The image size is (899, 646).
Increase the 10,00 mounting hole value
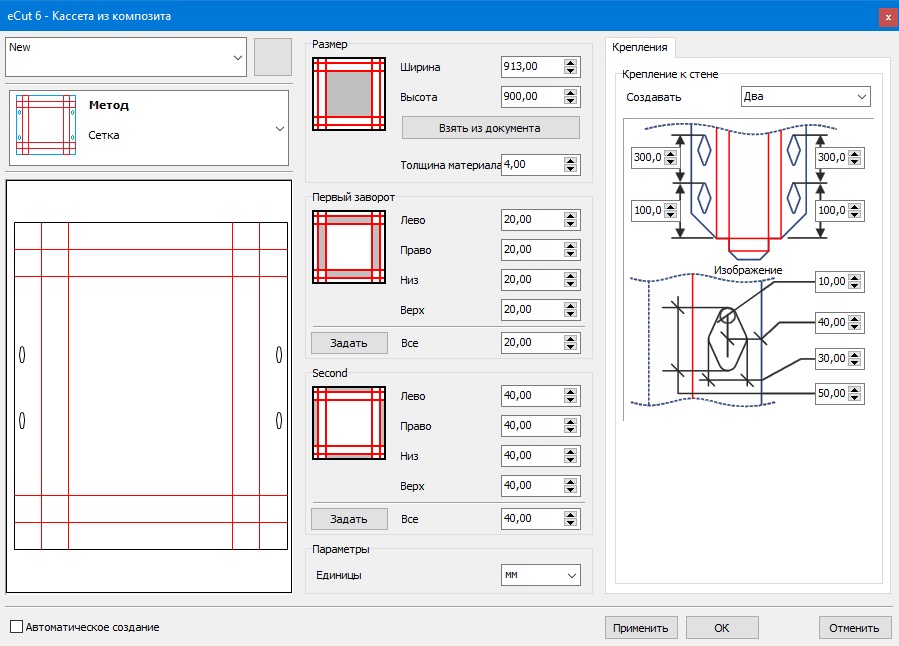855,277
